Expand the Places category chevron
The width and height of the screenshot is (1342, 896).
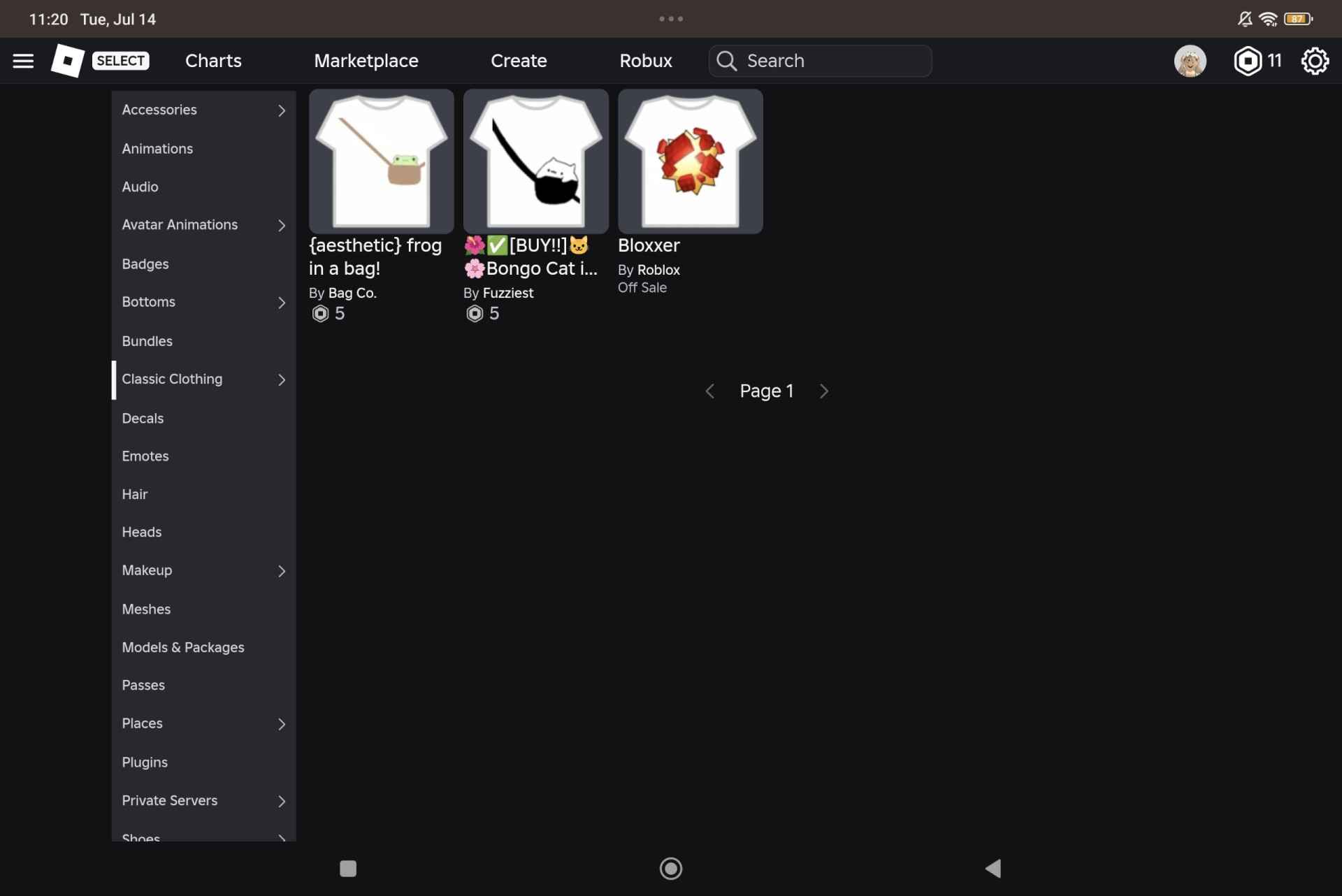coord(282,724)
